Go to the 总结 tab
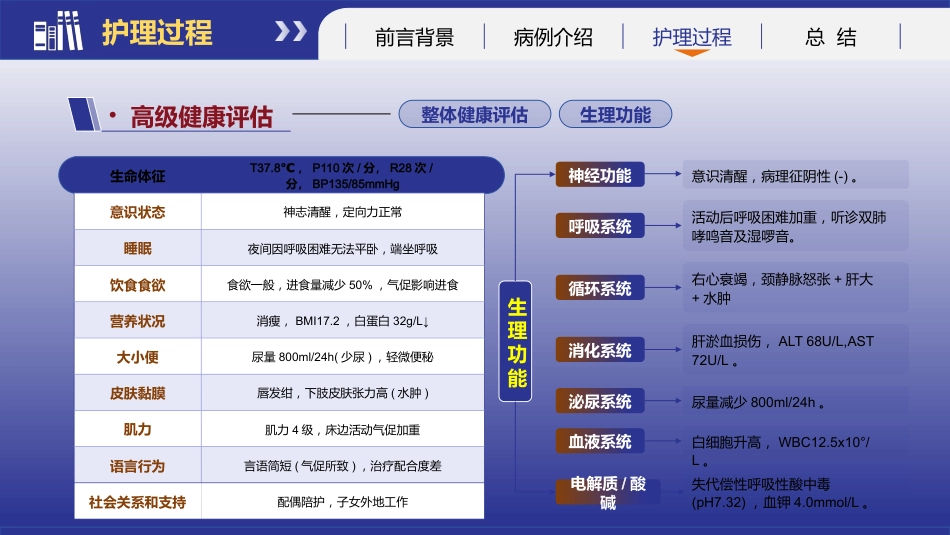The height and width of the screenshot is (535, 950). click(830, 38)
